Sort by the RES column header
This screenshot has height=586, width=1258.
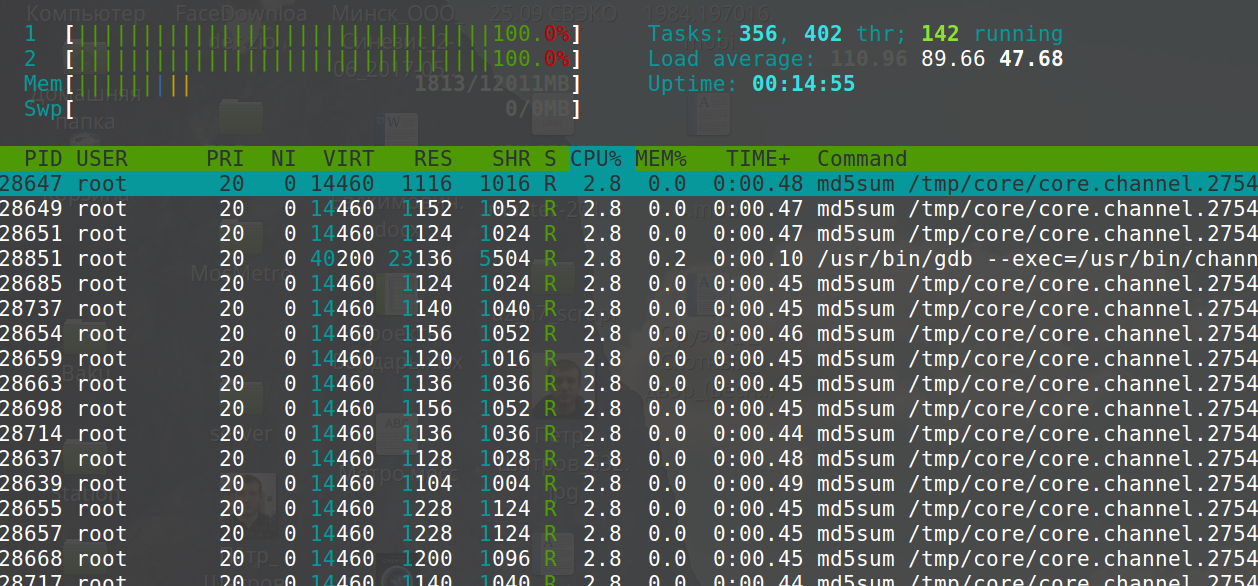(x=433, y=158)
